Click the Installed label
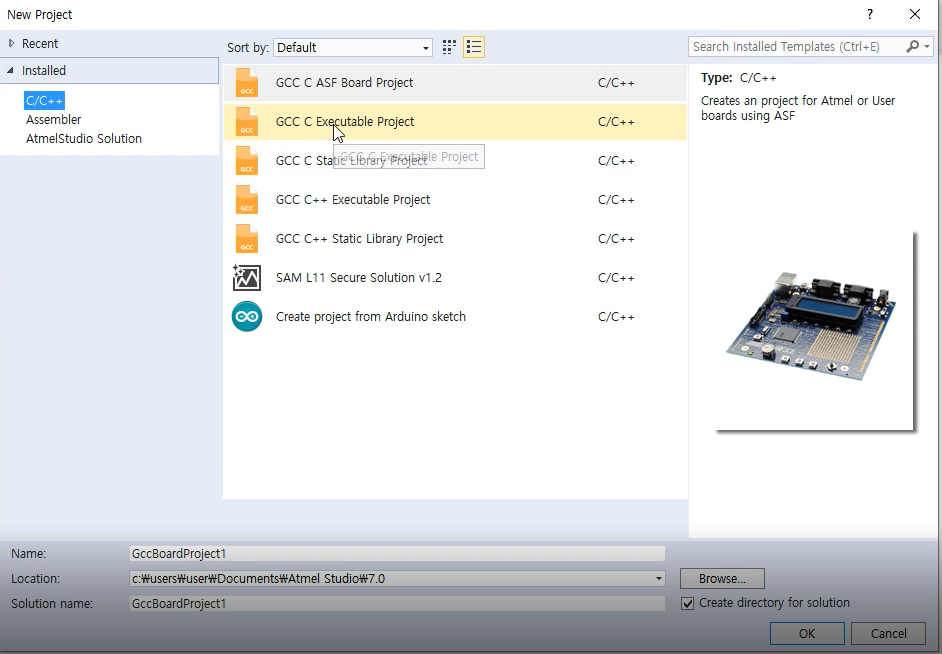Image resolution: width=942 pixels, height=654 pixels. click(44, 71)
